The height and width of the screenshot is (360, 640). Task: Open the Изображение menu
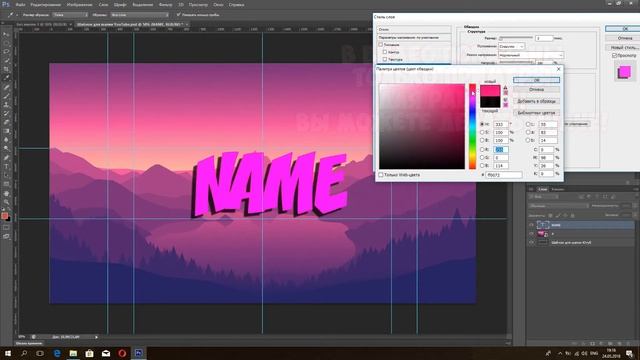tap(79, 4)
